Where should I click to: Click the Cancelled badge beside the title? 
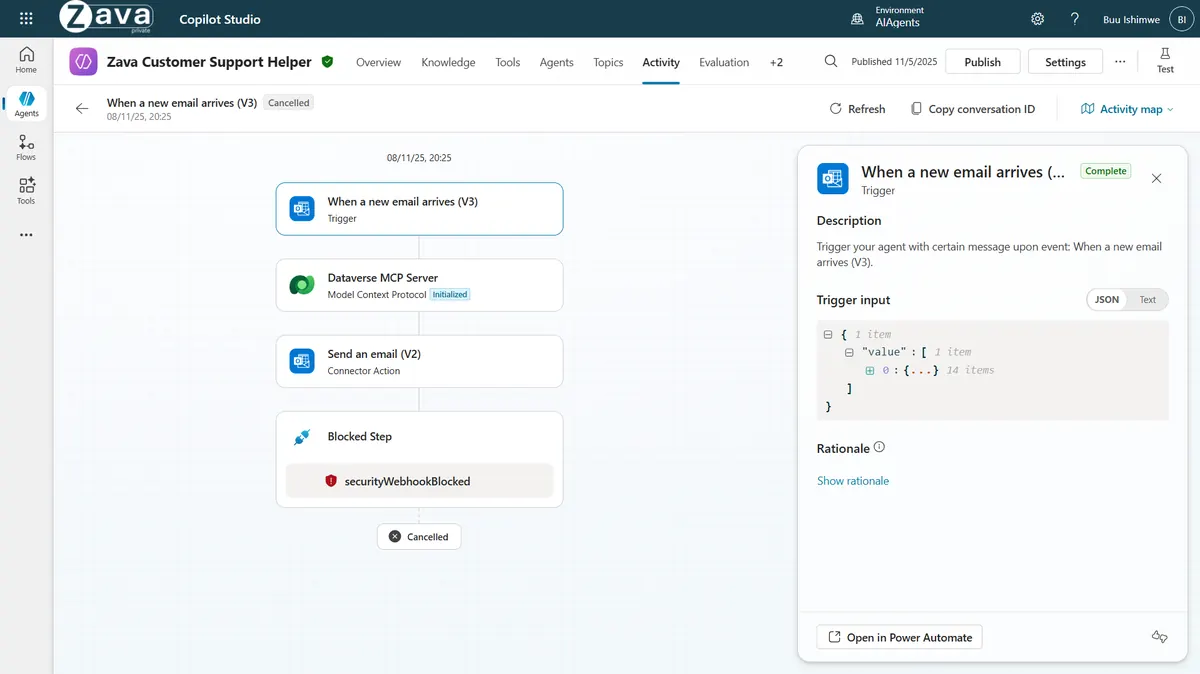point(288,103)
